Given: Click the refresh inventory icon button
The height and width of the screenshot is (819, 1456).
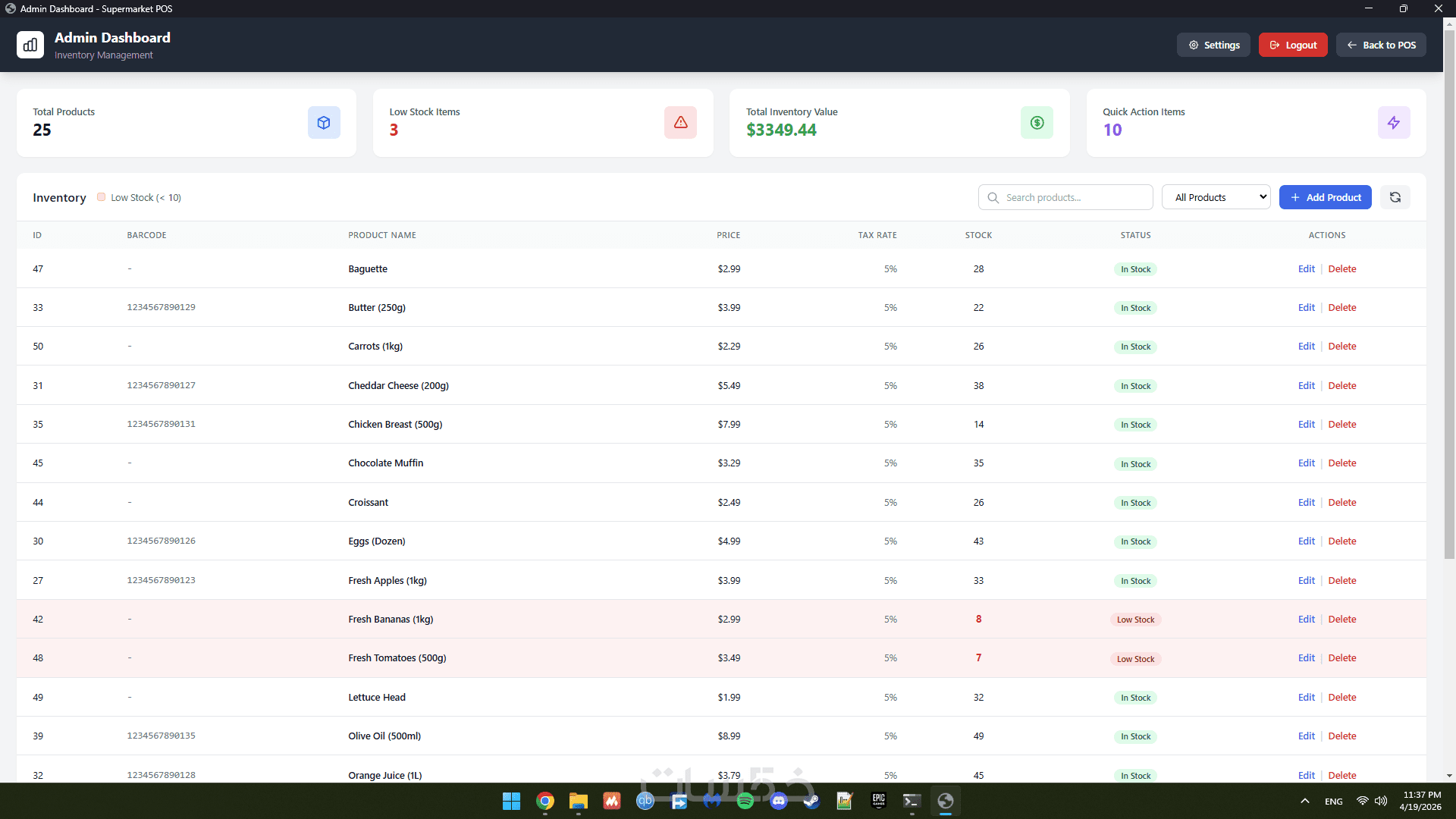Looking at the screenshot, I should coord(1395,197).
